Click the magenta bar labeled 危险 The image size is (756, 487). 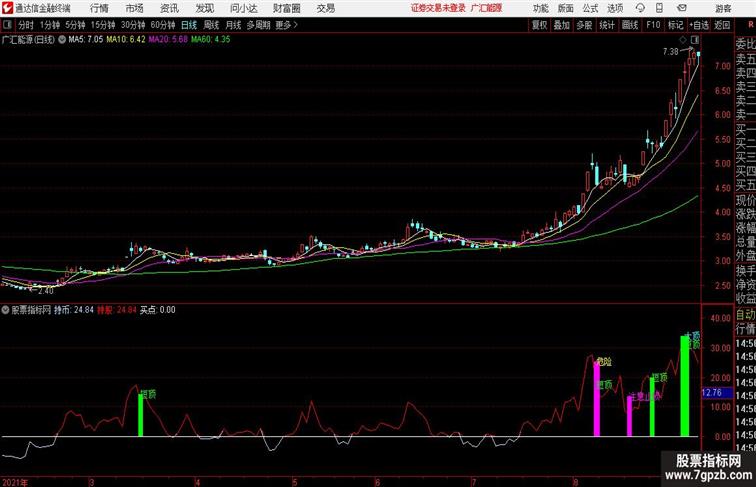click(597, 399)
